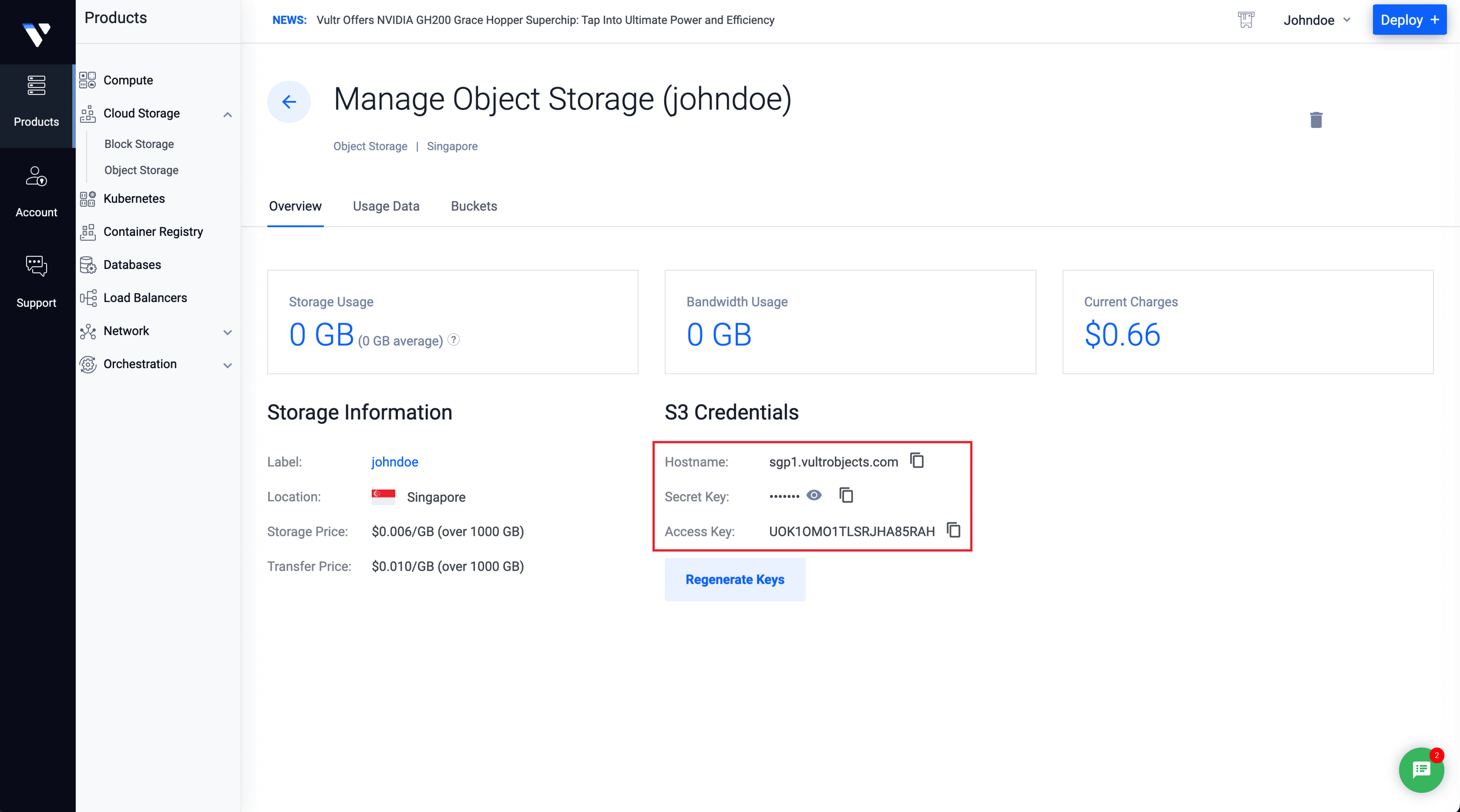Image resolution: width=1460 pixels, height=812 pixels.
Task: Click the Container Registry icon
Action: [88, 231]
